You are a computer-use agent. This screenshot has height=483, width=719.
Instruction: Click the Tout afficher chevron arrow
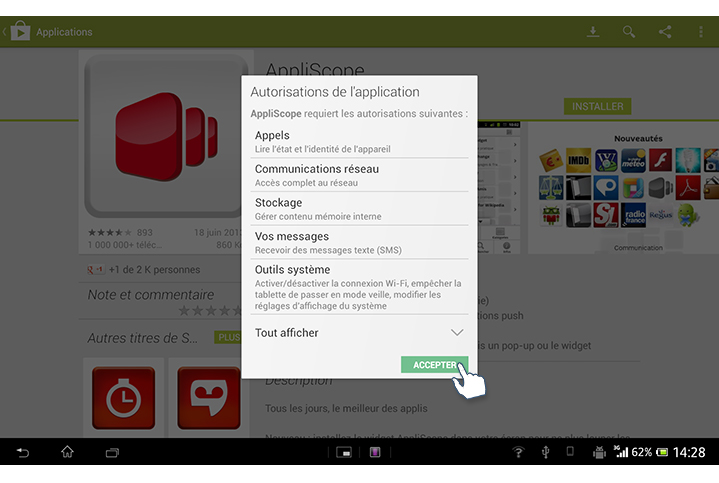pos(457,332)
